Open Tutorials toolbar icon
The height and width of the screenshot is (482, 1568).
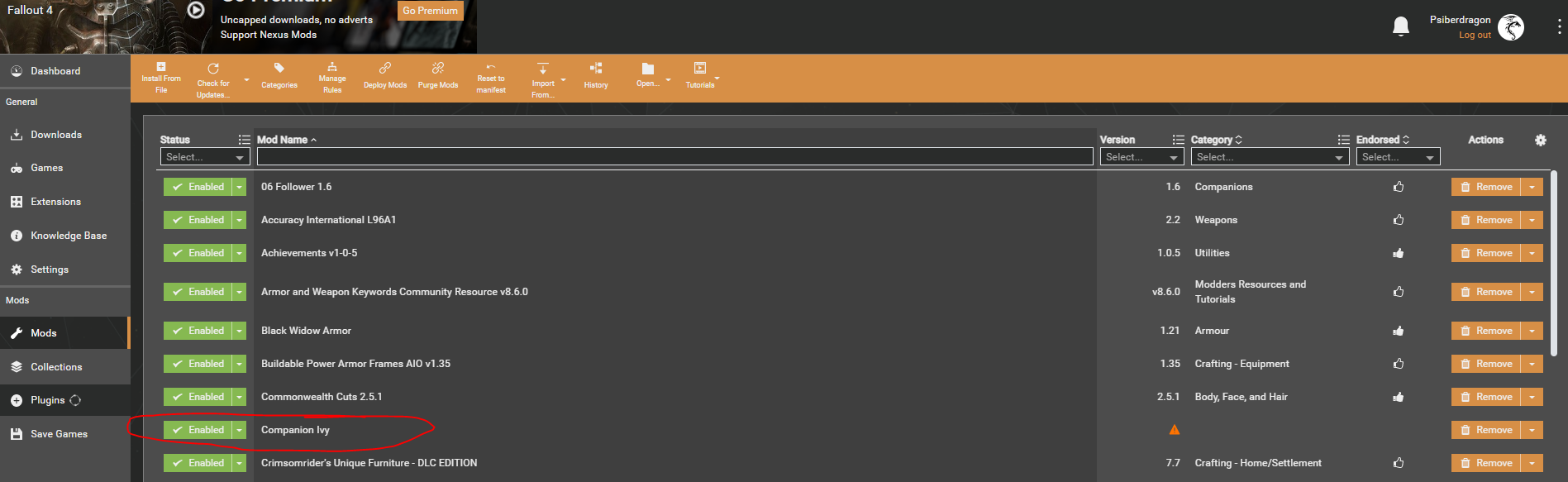coord(700,68)
